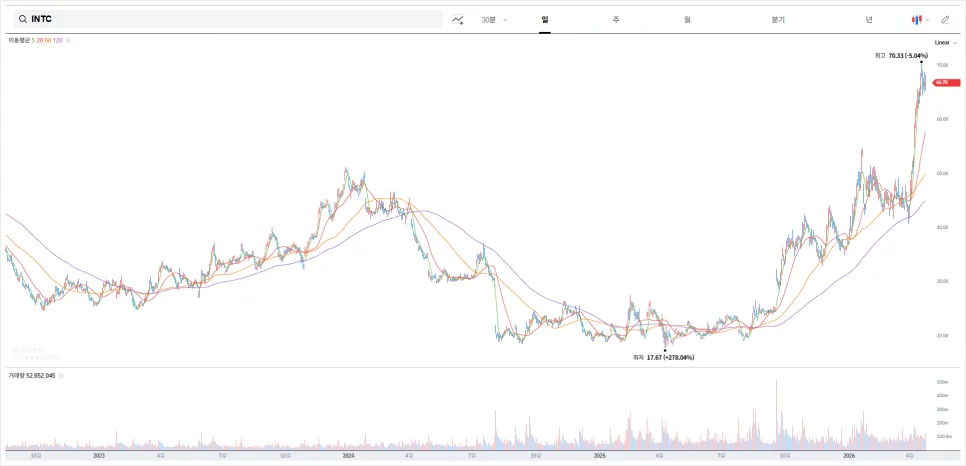The height and width of the screenshot is (466, 966).
Task: Click the red 66.70 current price tag
Action: coord(947,82)
